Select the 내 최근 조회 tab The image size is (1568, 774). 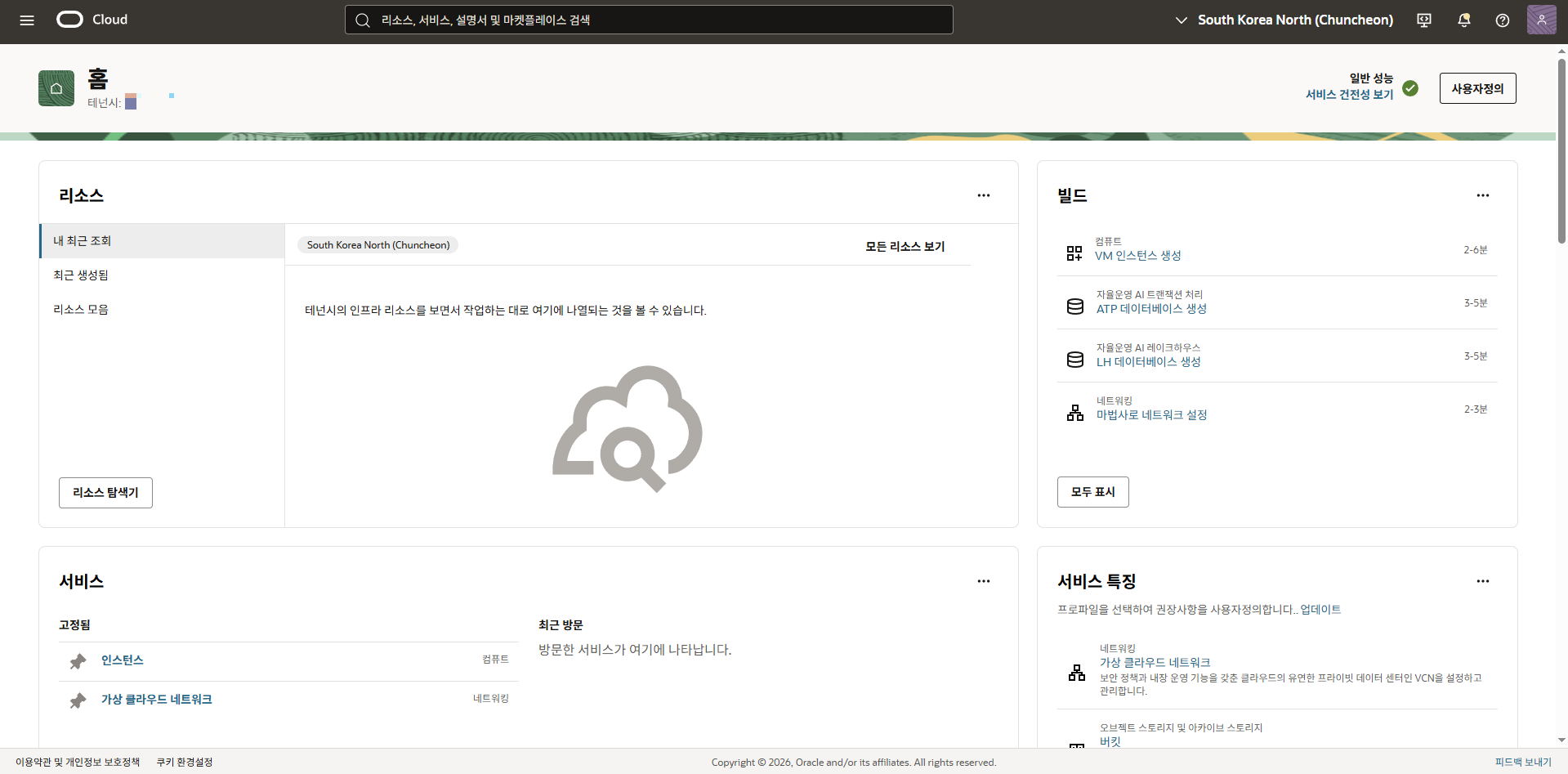click(162, 241)
